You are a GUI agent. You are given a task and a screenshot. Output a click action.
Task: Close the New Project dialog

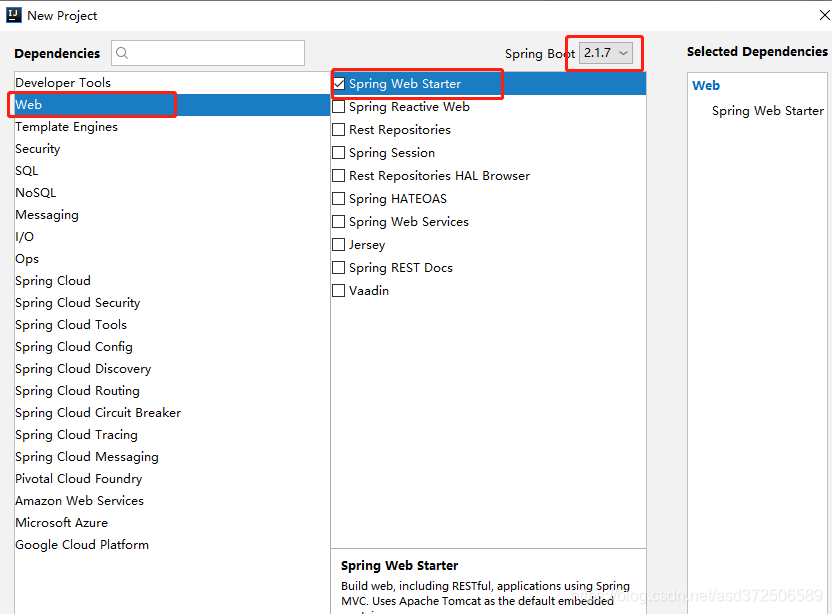pos(825,15)
